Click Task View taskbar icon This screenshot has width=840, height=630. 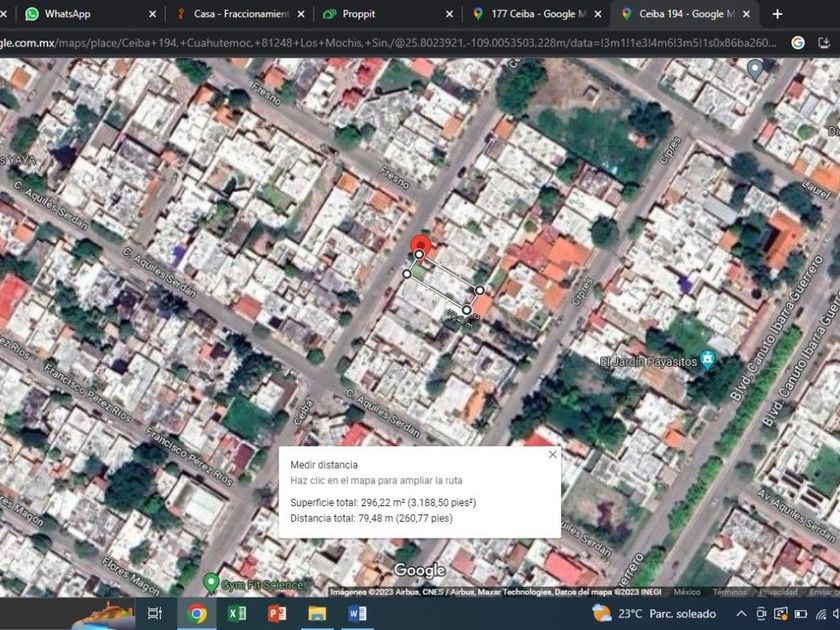(155, 613)
